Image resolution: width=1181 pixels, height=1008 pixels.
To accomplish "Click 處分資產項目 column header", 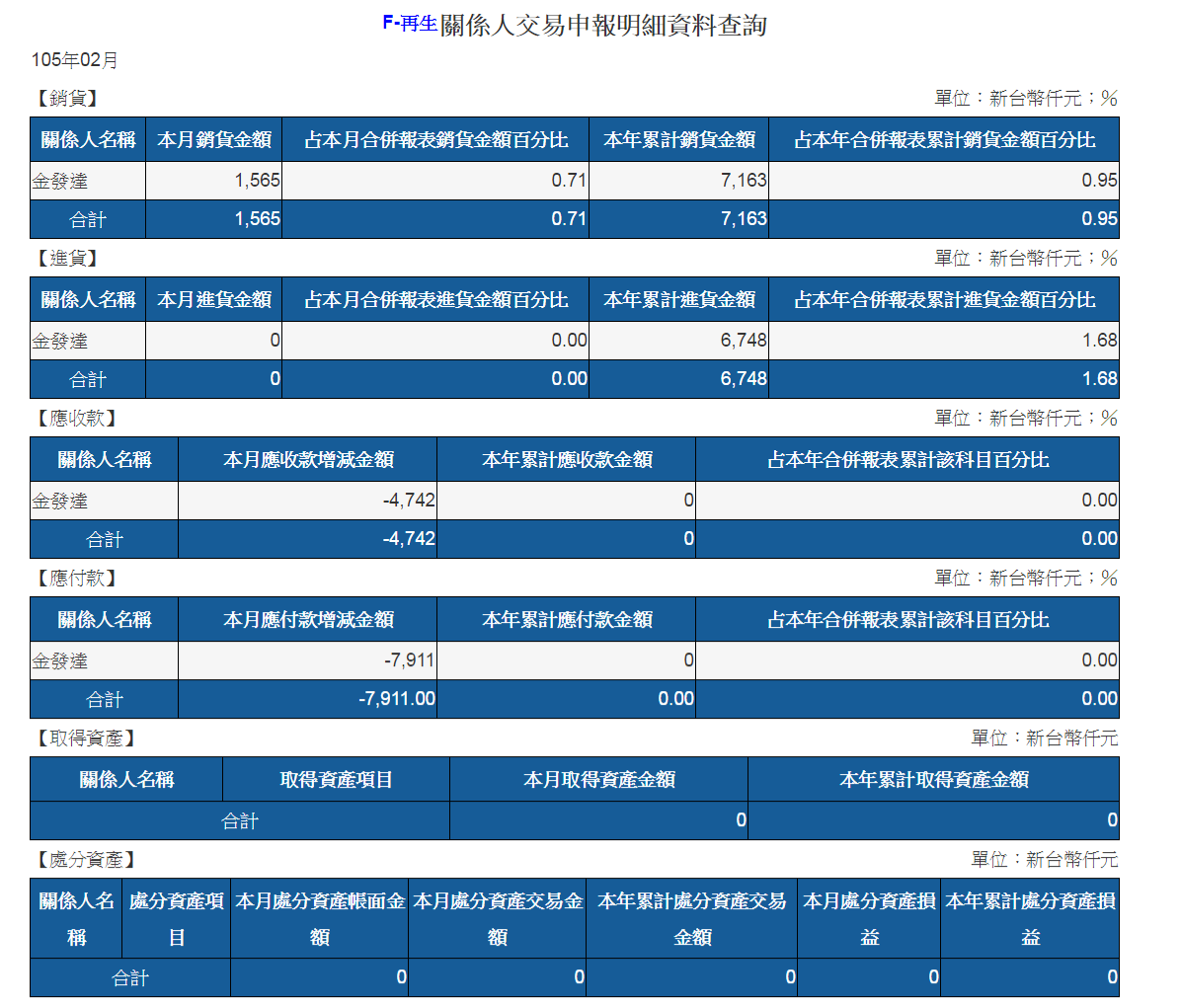I will point(176,919).
